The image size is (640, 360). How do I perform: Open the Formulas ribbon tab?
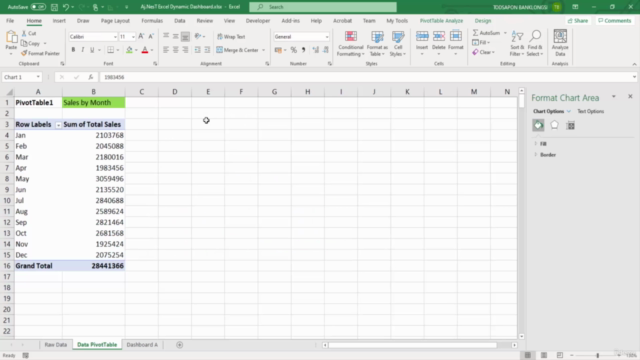[x=152, y=20]
